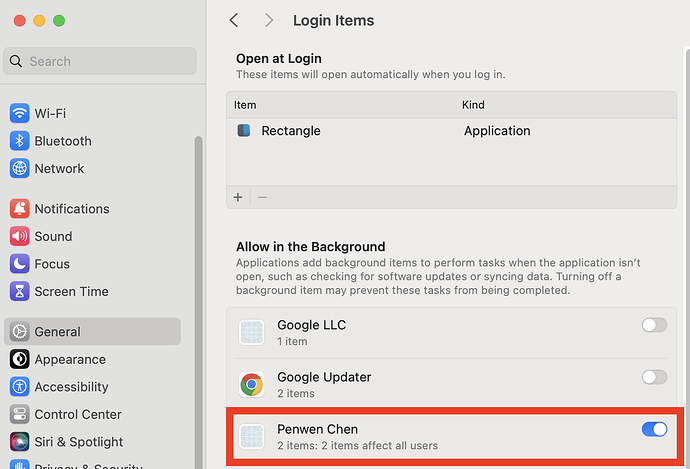This screenshot has width=690, height=469.
Task: Open Wi-Fi settings icon in sidebar
Action: point(19,113)
